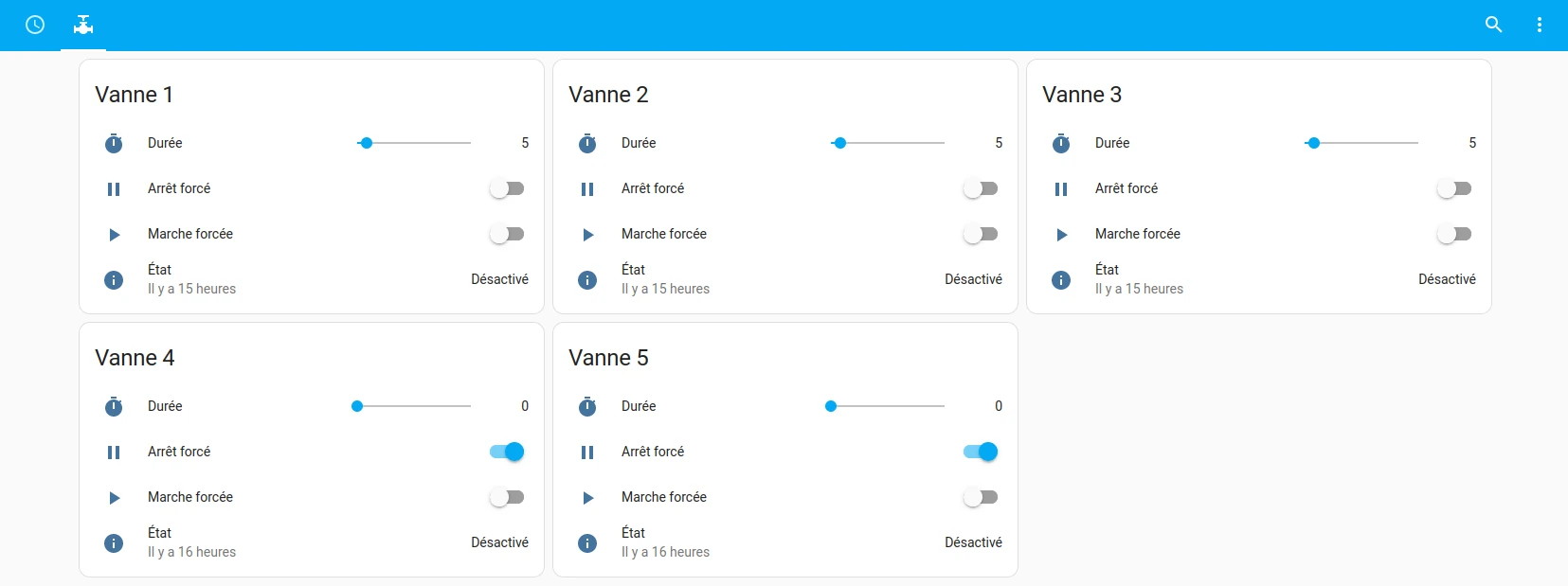Disable the Arrêt forcé toggle in Vanne 4
This screenshot has height=586, width=1568.
coord(506,452)
